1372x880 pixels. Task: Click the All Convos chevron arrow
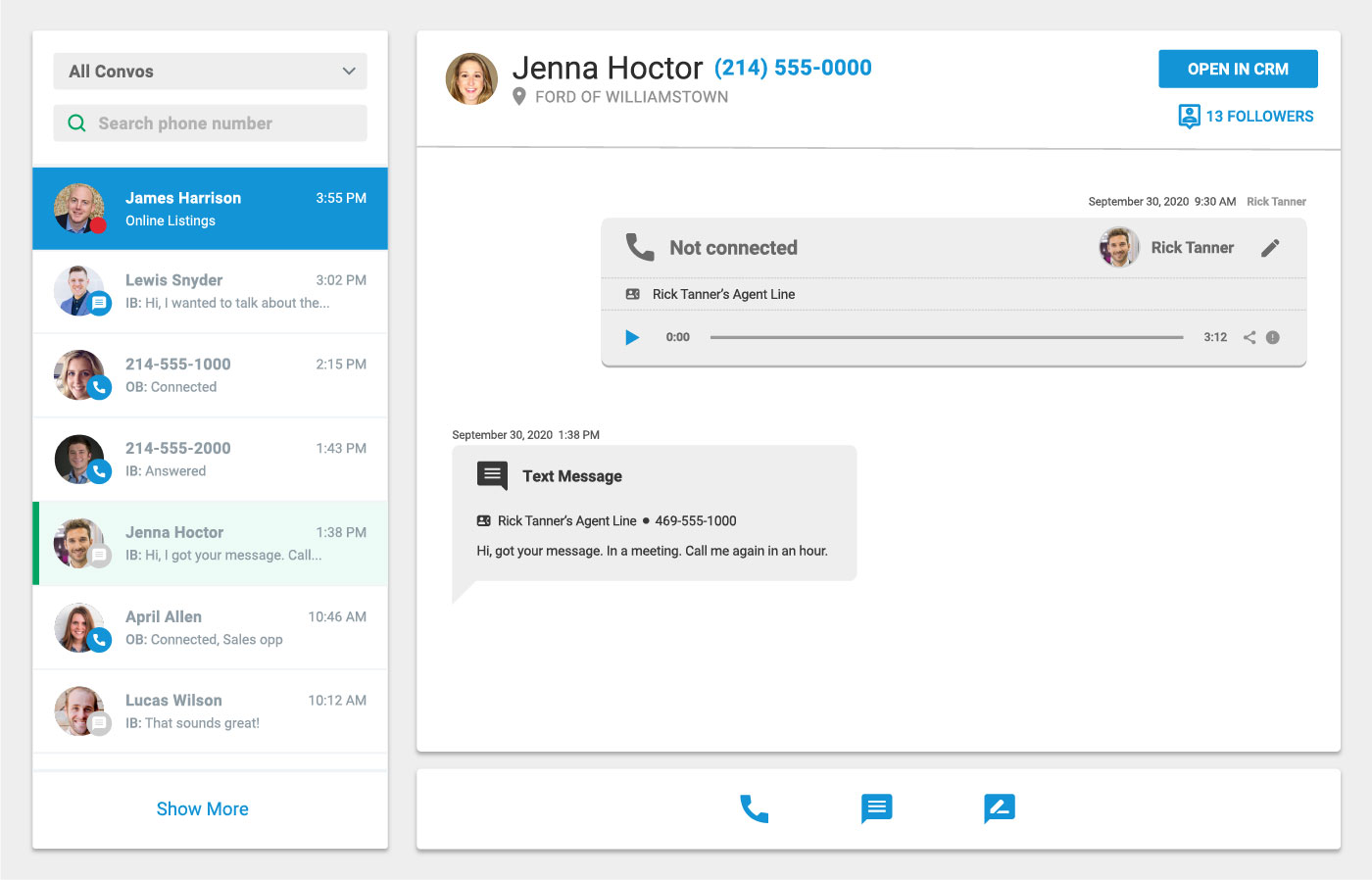(349, 72)
